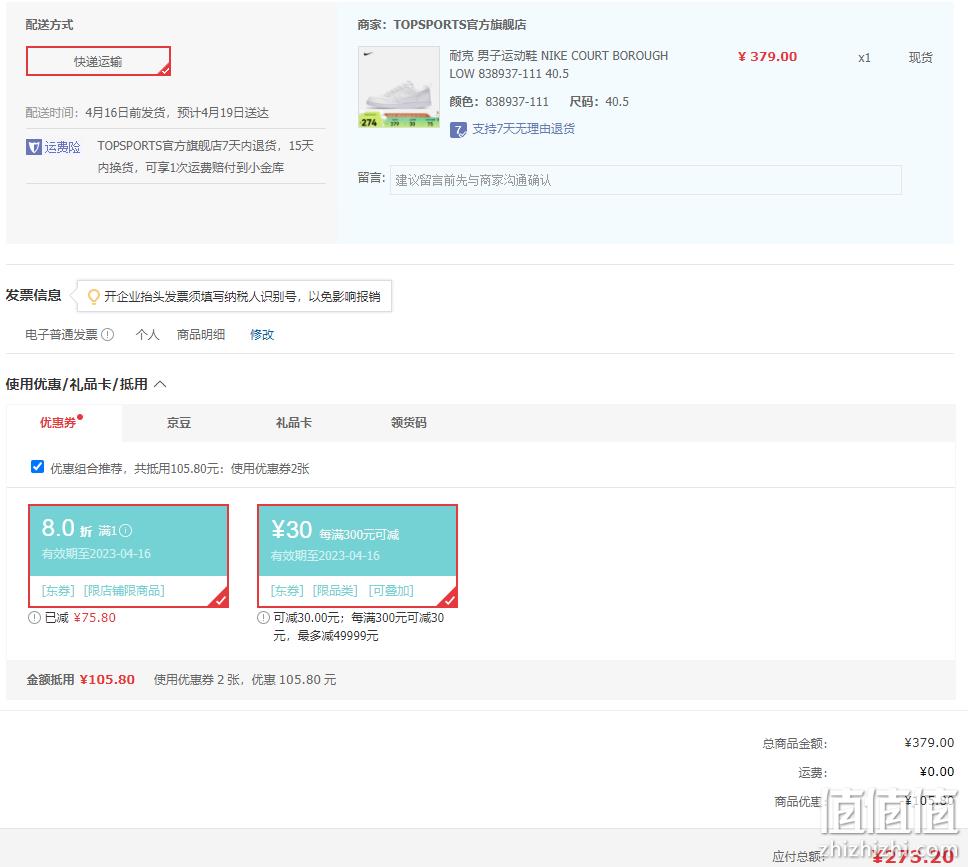Switch to the 礼品卡 tab
Screen dimensions: 968x867
tap(294, 422)
